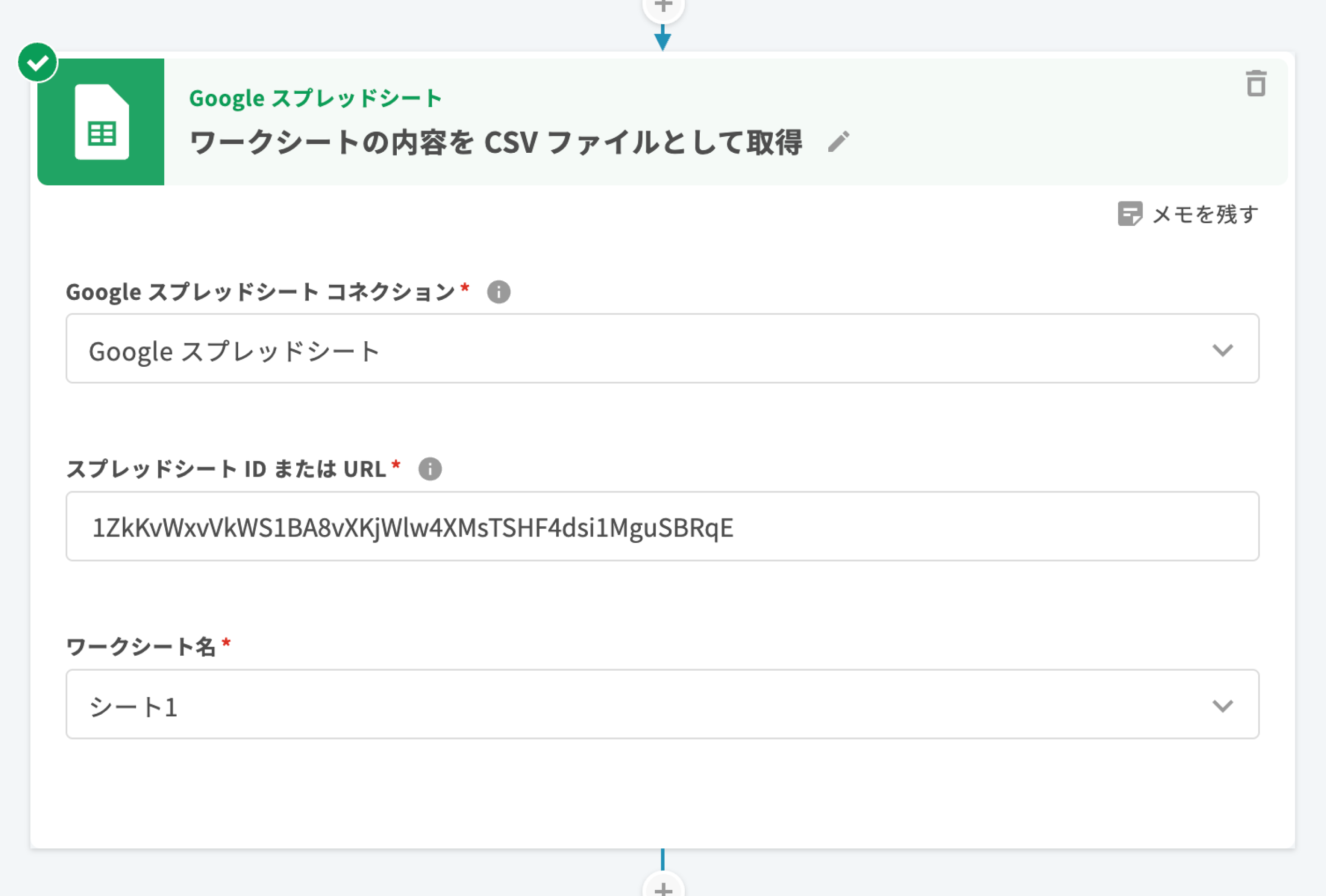Click info icon beside スプレッドシート ID label
The height and width of the screenshot is (896, 1326).
point(429,469)
